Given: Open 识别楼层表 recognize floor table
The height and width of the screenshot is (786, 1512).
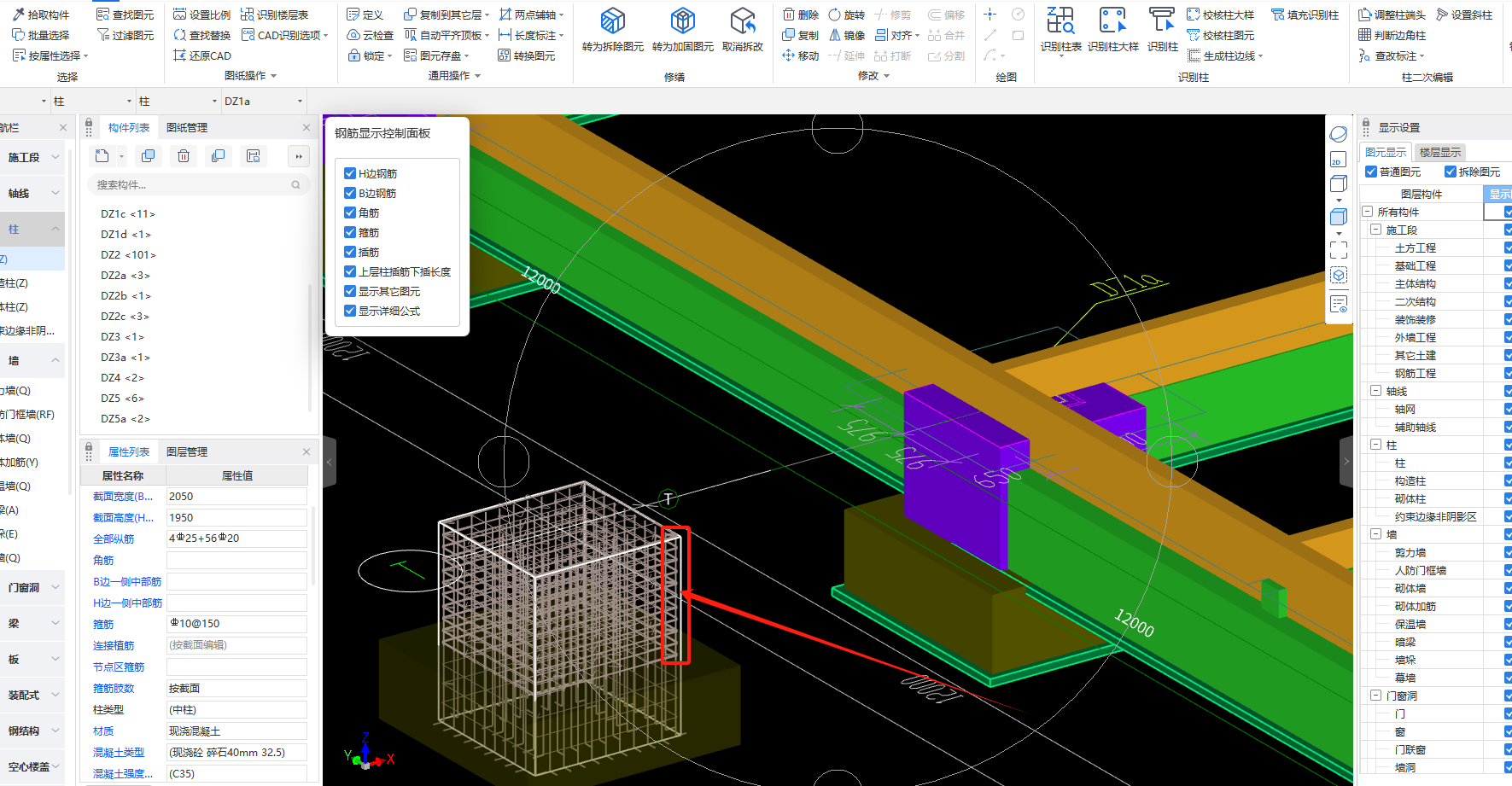Looking at the screenshot, I should pos(275,15).
